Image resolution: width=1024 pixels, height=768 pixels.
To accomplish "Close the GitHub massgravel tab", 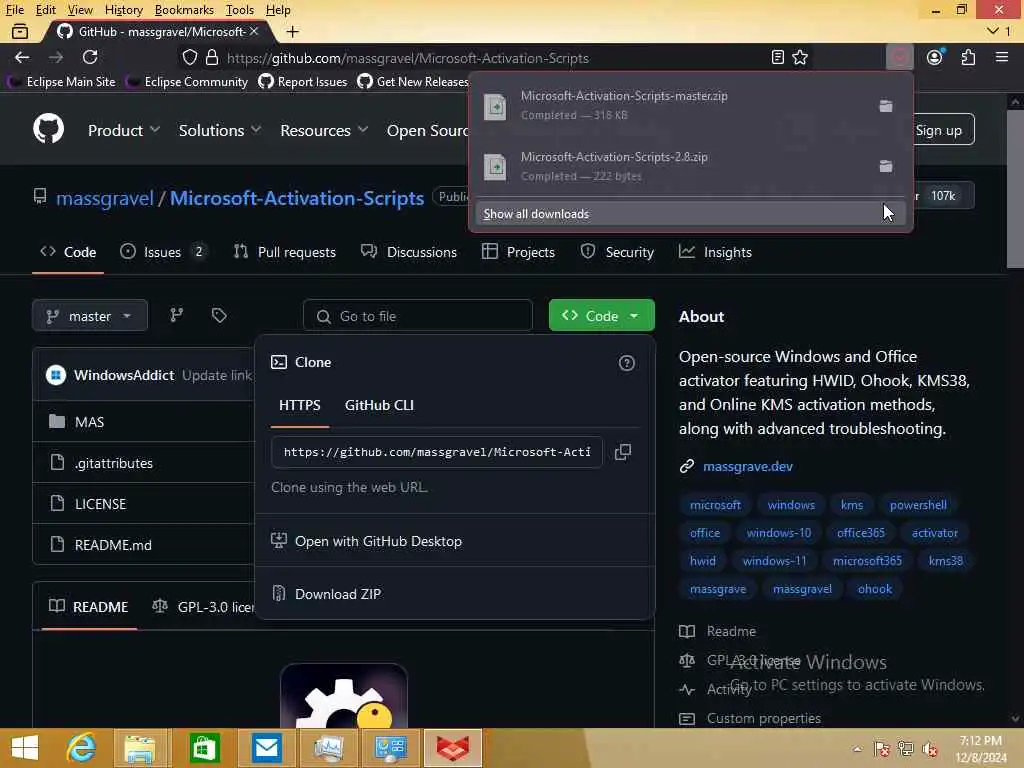I will pyautogui.click(x=254, y=31).
